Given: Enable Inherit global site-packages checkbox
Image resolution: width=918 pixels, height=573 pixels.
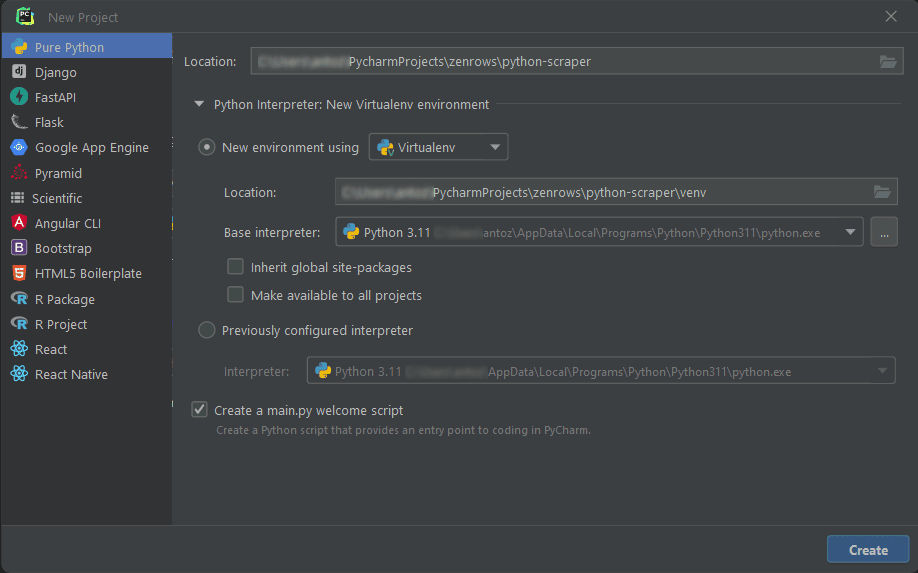Looking at the screenshot, I should pos(235,267).
